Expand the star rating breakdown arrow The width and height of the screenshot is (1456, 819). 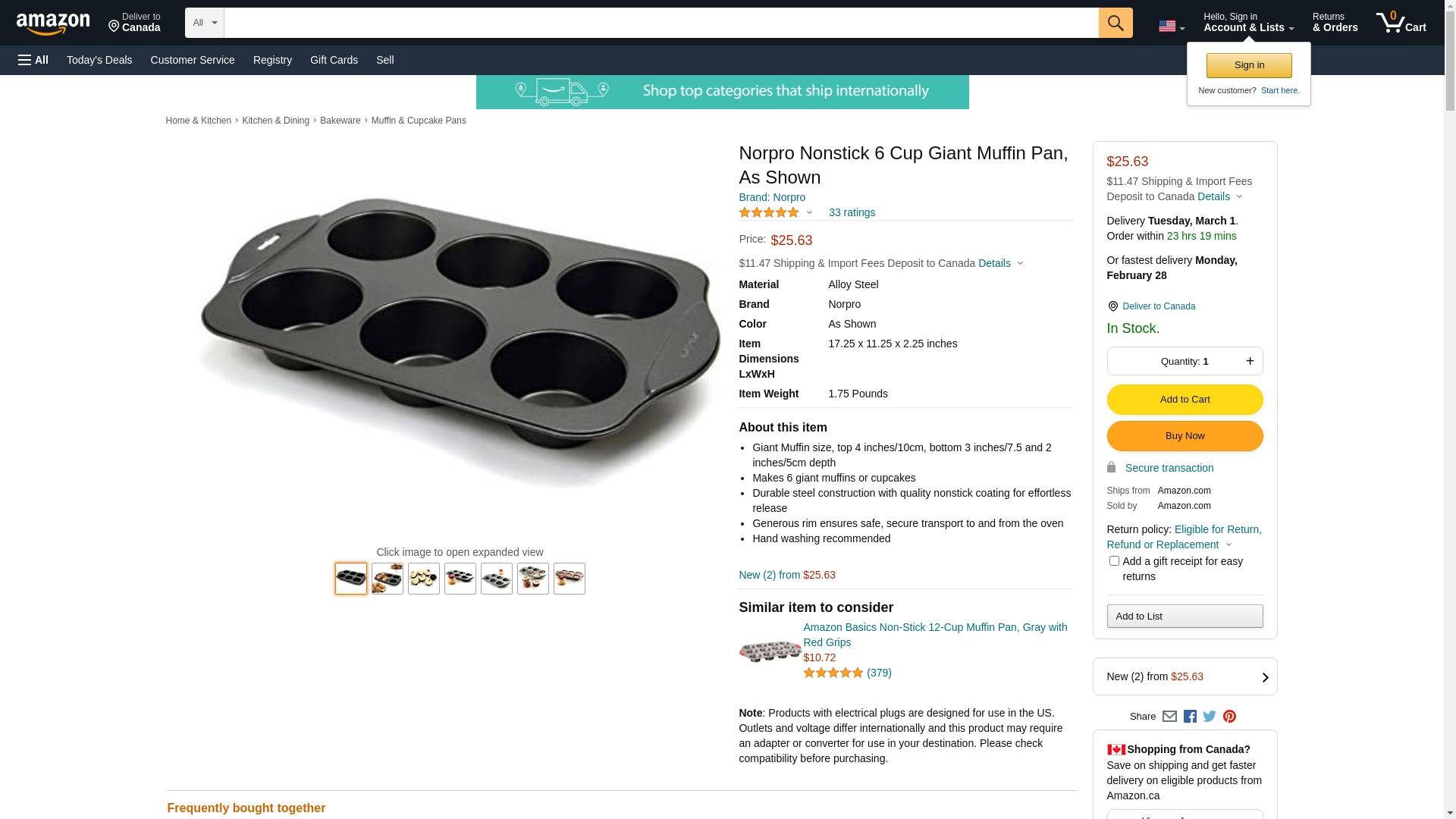[x=809, y=213]
